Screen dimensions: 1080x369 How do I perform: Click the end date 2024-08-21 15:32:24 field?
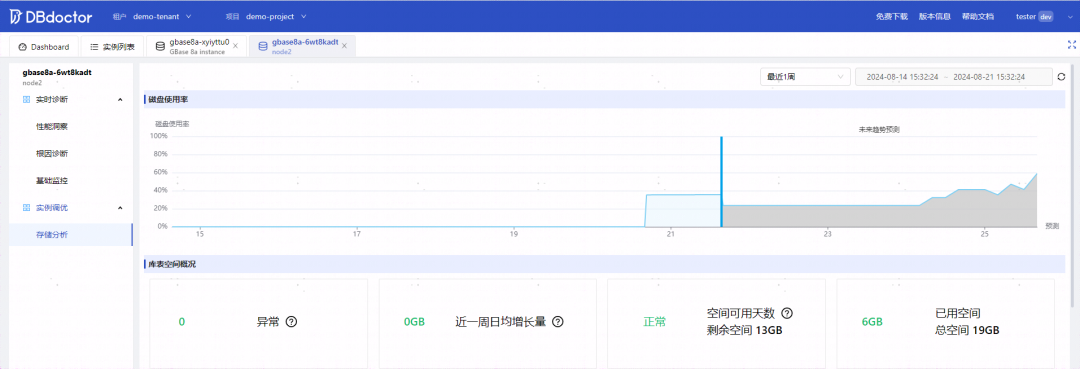pyautogui.click(x=988, y=76)
